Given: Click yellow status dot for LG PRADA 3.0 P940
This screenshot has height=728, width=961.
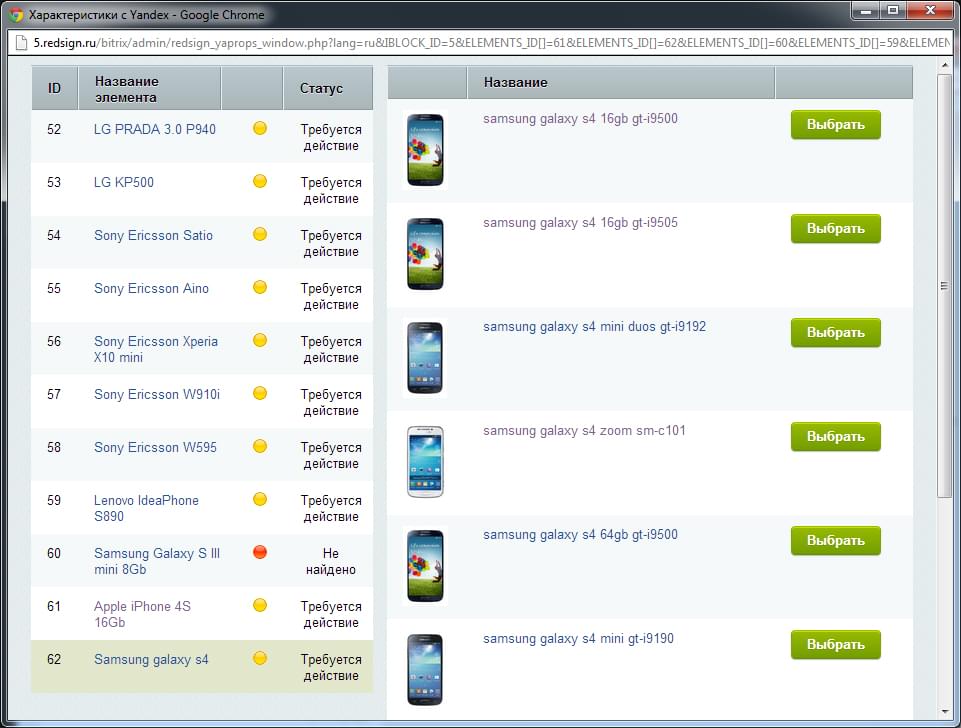Looking at the screenshot, I should point(260,128).
